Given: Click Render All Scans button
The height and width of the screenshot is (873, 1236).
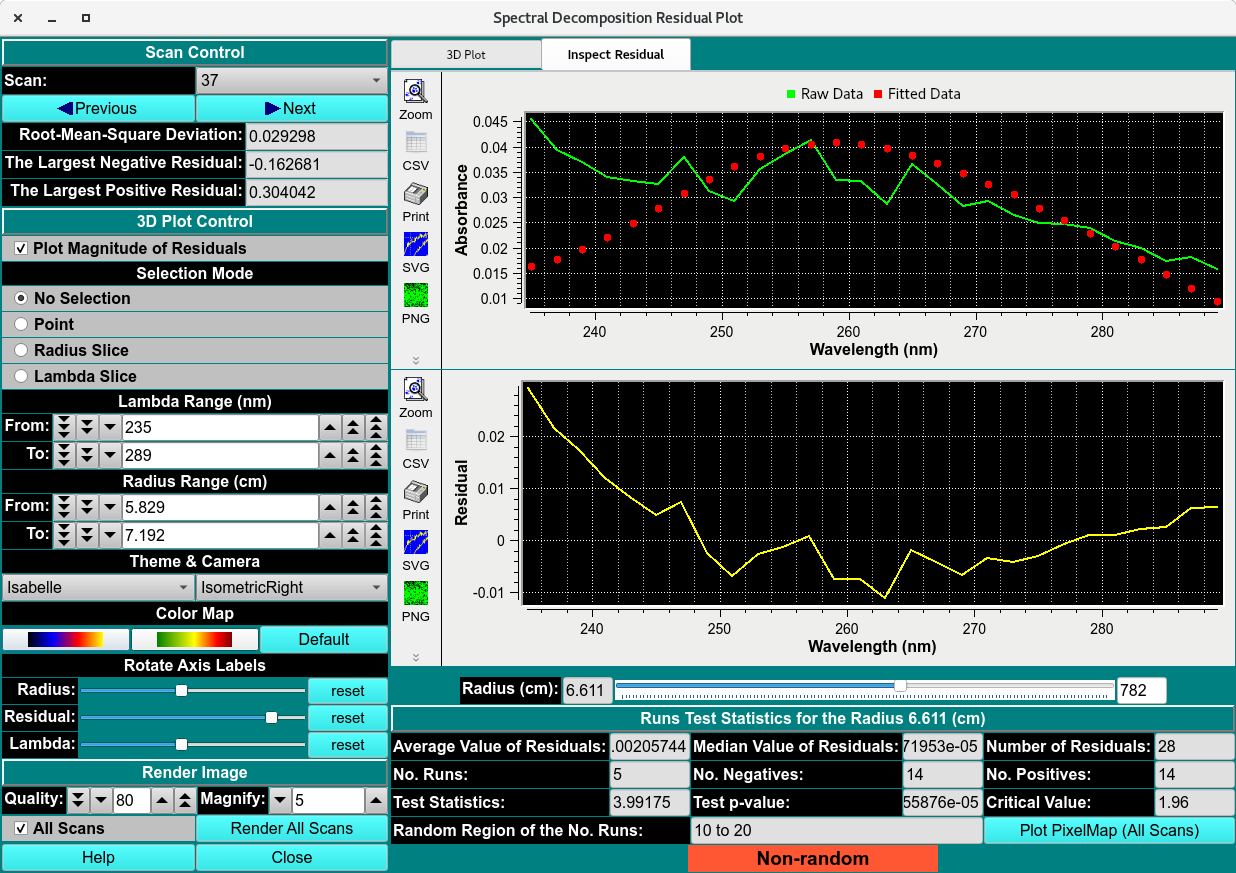Looking at the screenshot, I should tap(292, 828).
